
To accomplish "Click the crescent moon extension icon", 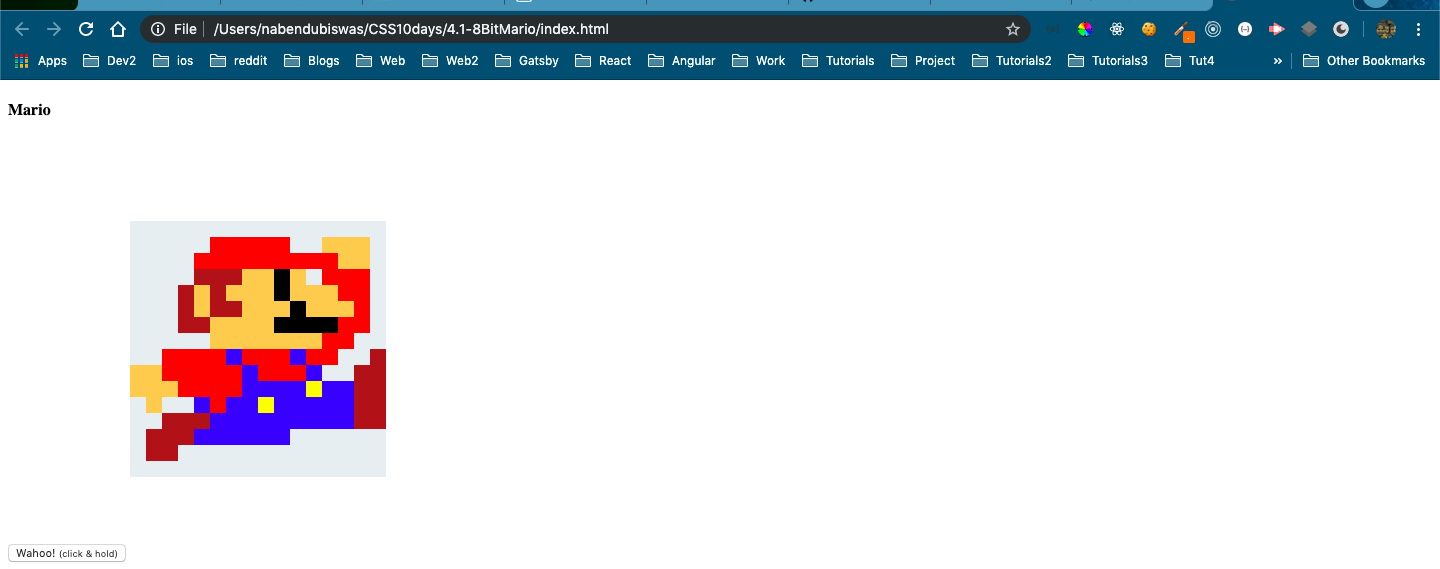I will coord(1341,29).
